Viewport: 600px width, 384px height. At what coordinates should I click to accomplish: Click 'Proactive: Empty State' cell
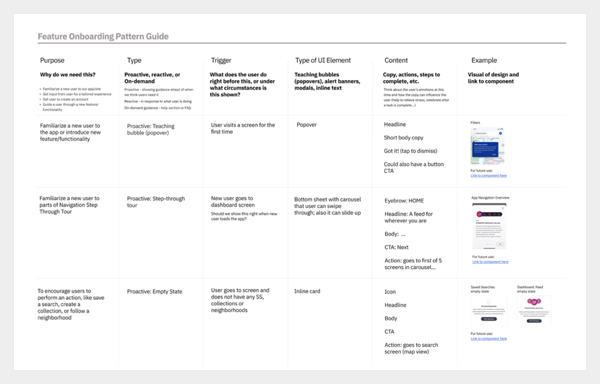point(155,291)
